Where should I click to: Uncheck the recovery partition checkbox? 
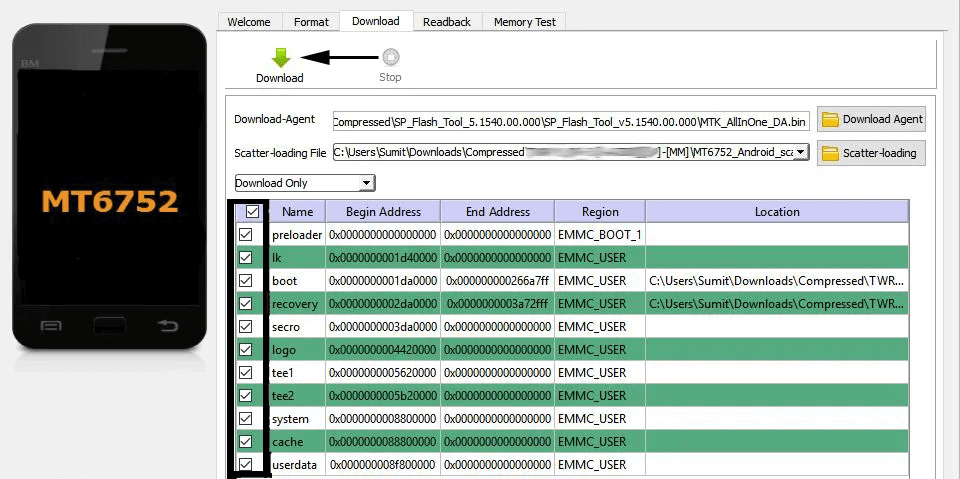coord(245,304)
